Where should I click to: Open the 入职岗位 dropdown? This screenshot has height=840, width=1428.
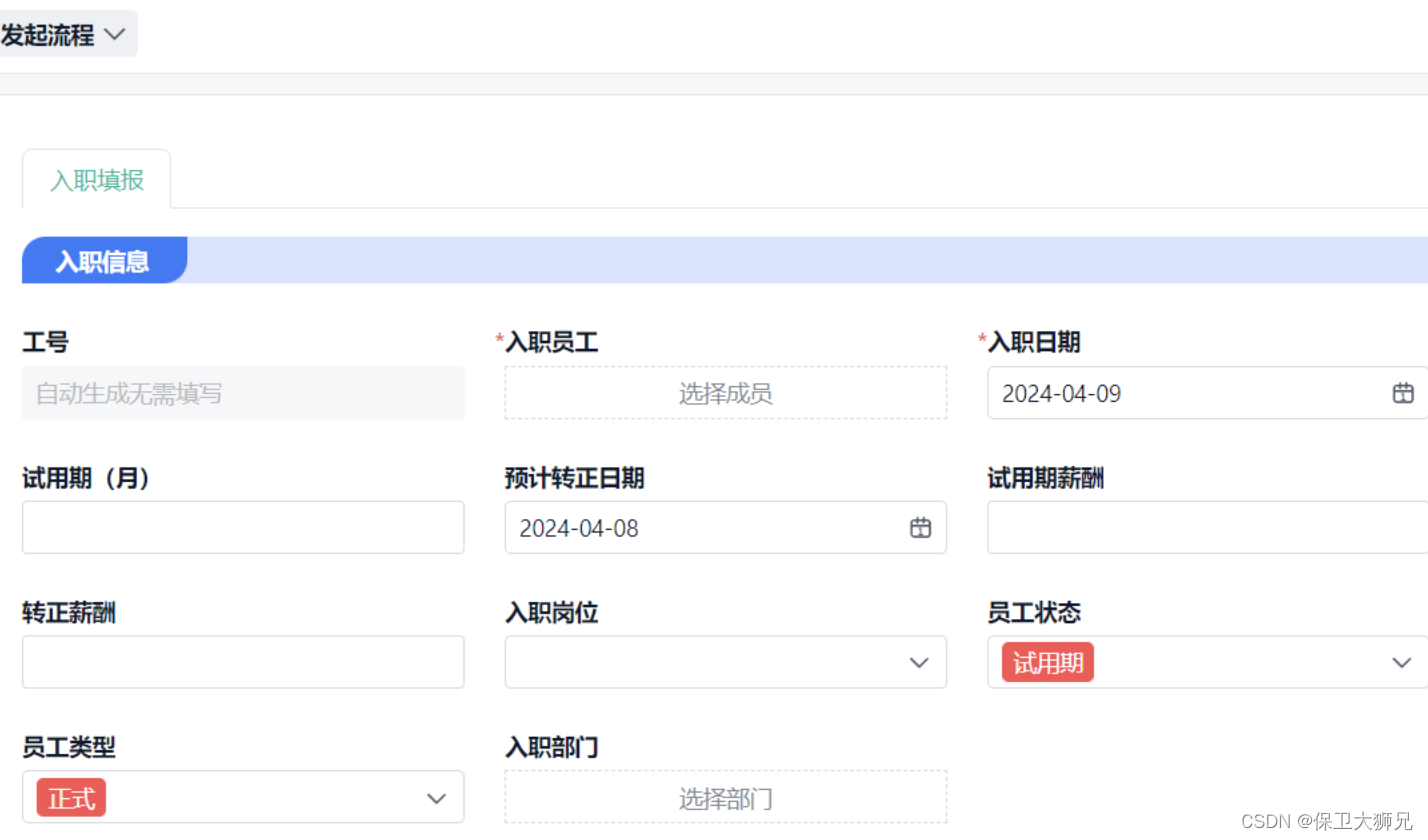pyautogui.click(x=918, y=662)
